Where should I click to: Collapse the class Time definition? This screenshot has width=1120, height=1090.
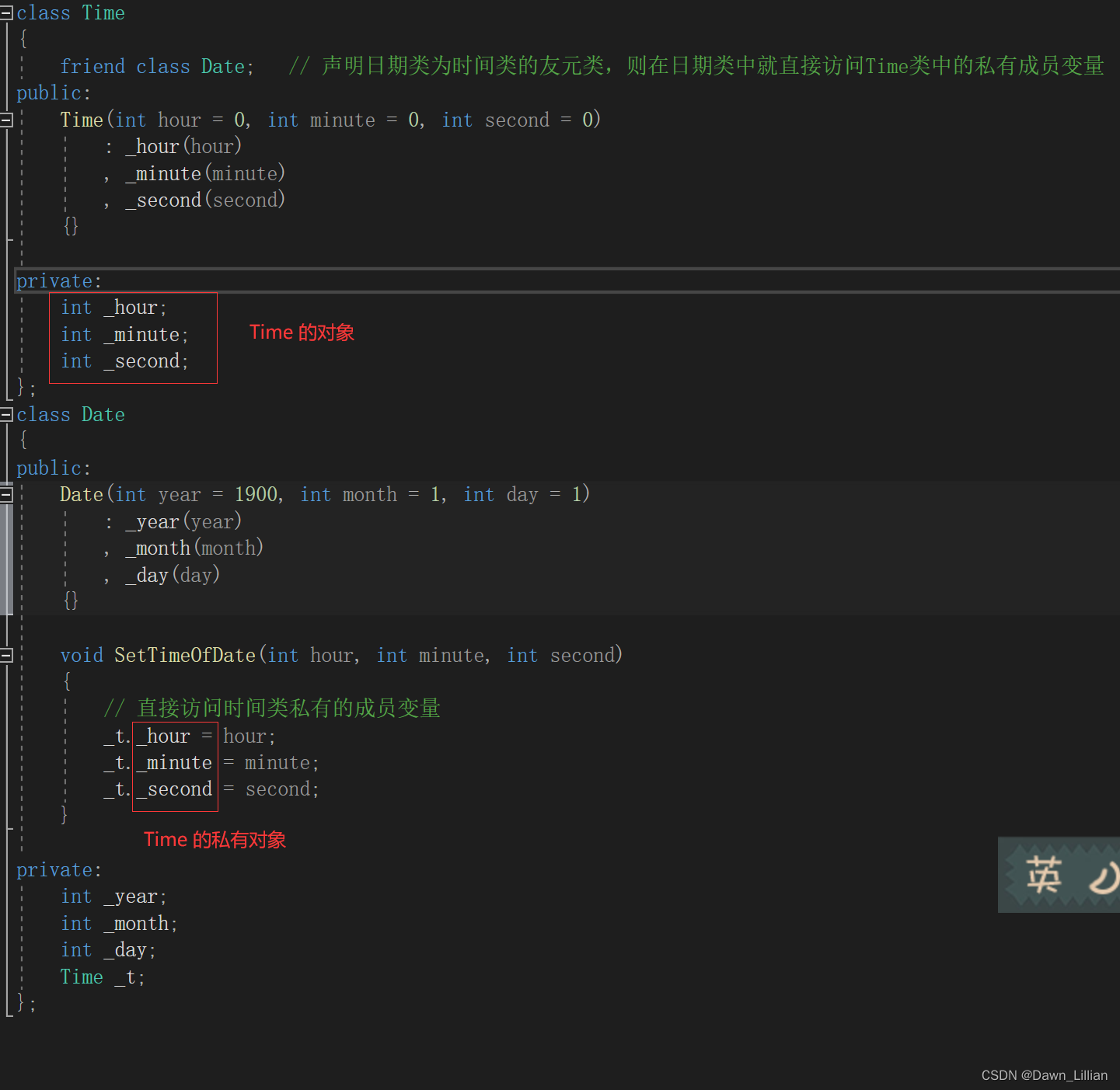[x=6, y=12]
